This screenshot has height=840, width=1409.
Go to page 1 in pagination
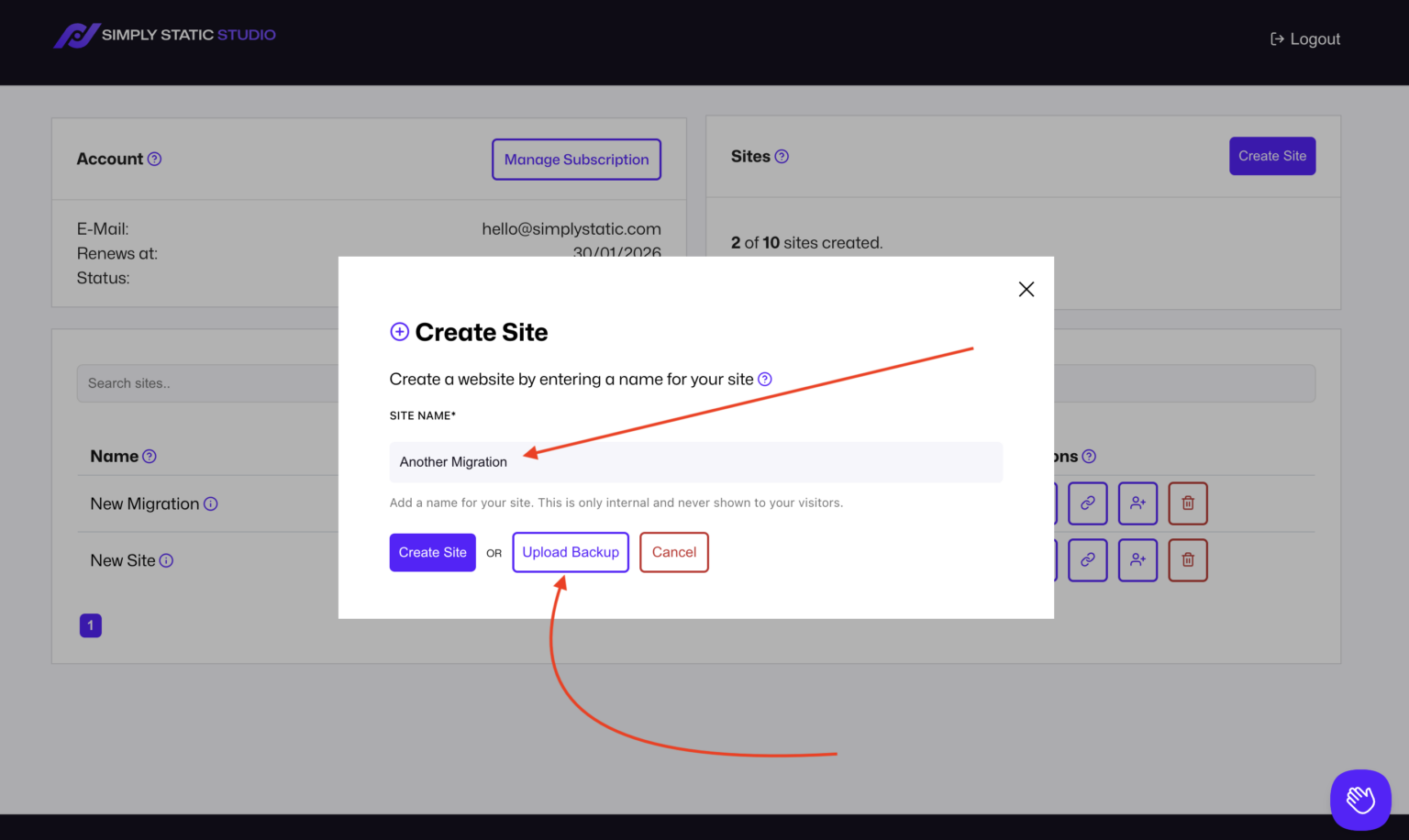pyautogui.click(x=91, y=625)
